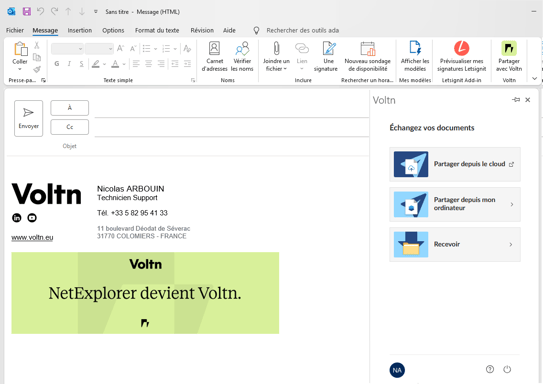Expand the bullet list style arrow
The image size is (543, 384).
pyautogui.click(x=155, y=49)
